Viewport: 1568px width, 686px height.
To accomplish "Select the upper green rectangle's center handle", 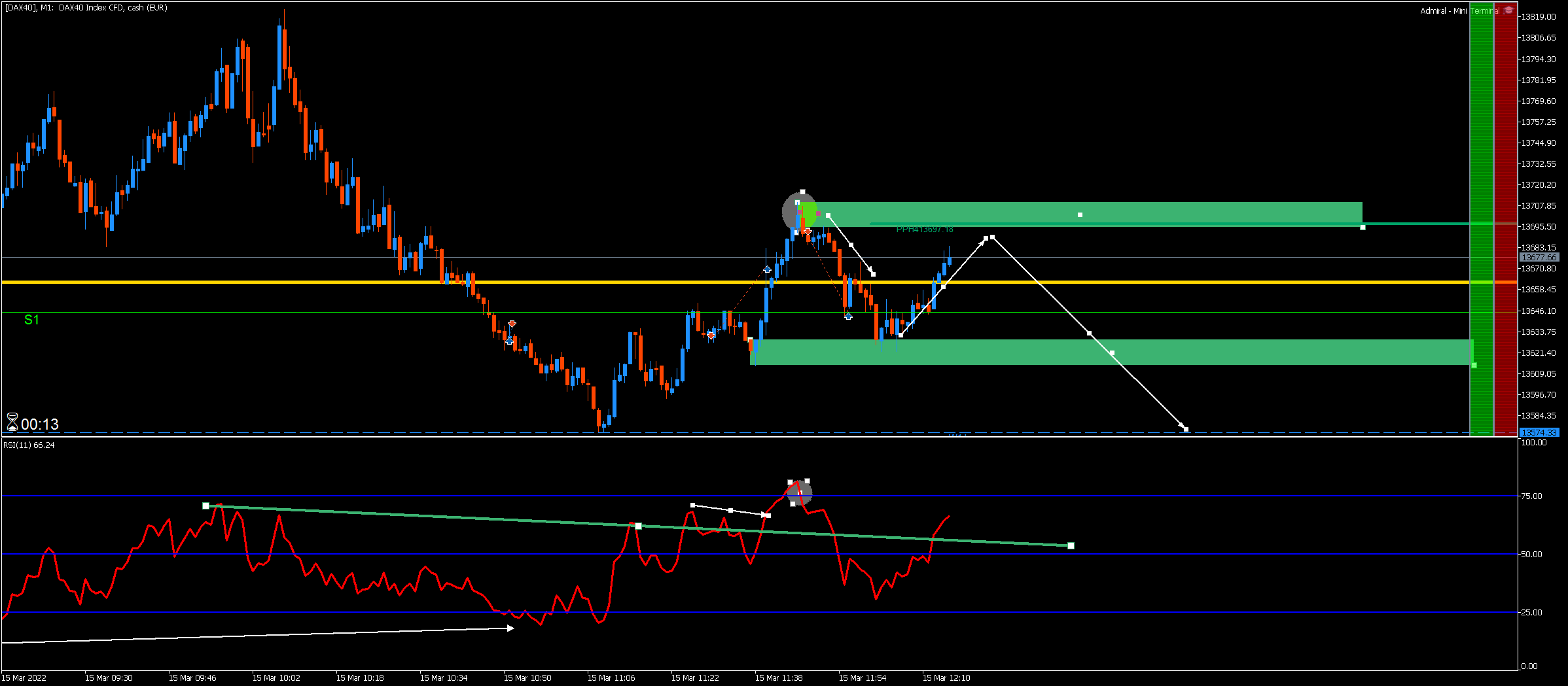I will click(x=1080, y=214).
